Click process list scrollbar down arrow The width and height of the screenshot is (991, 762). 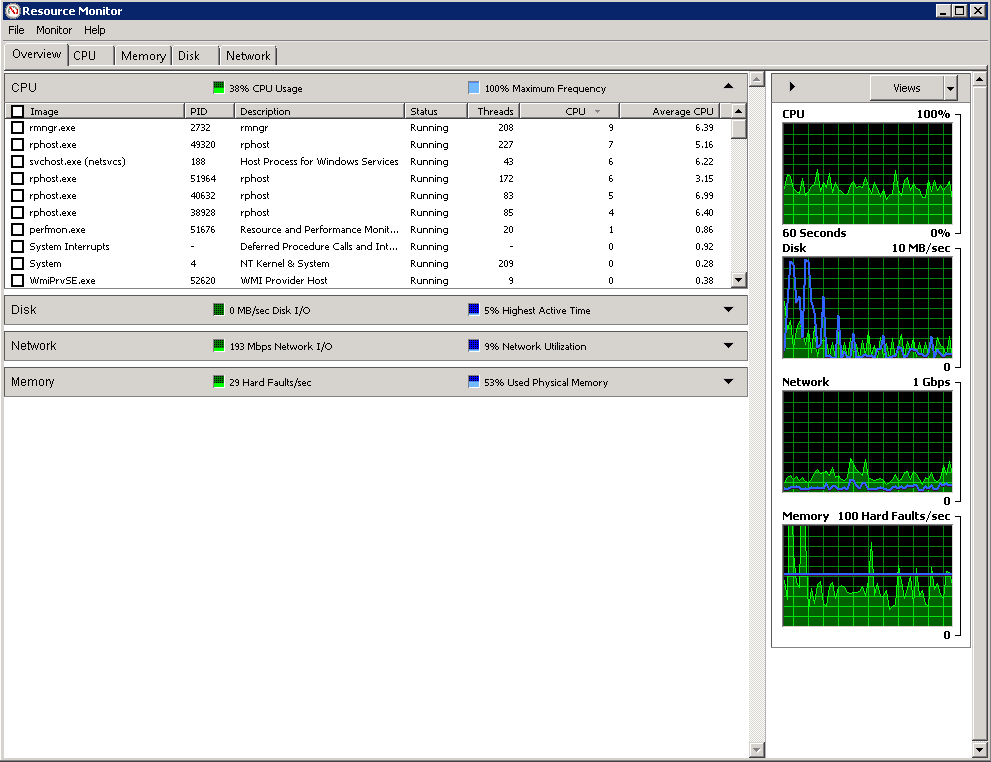pyautogui.click(x=738, y=279)
